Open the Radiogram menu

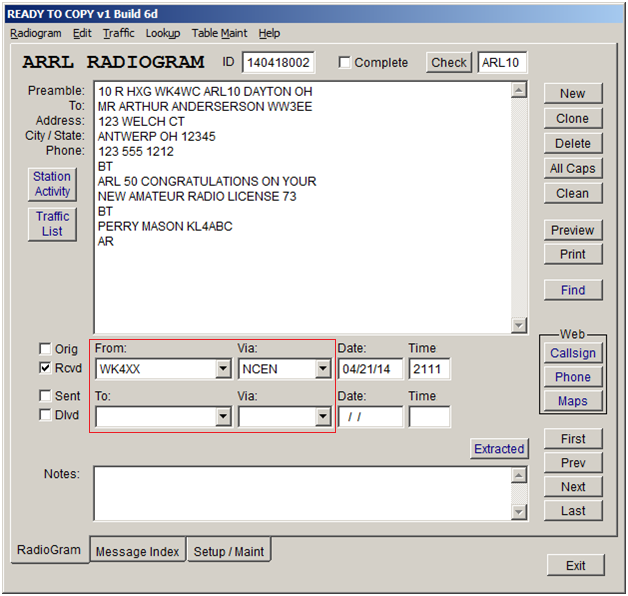tap(36, 33)
